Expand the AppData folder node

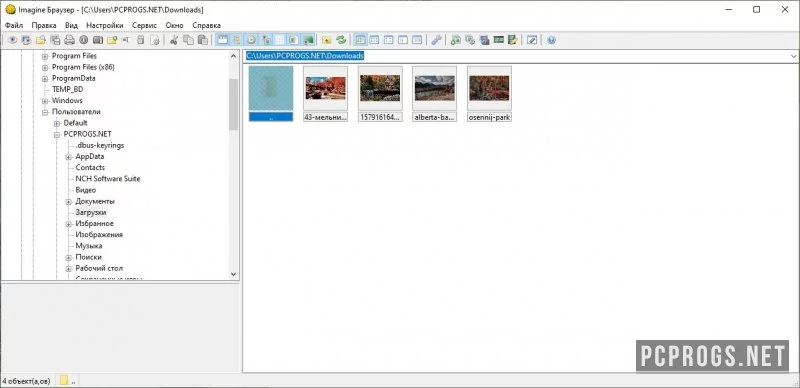click(x=69, y=157)
